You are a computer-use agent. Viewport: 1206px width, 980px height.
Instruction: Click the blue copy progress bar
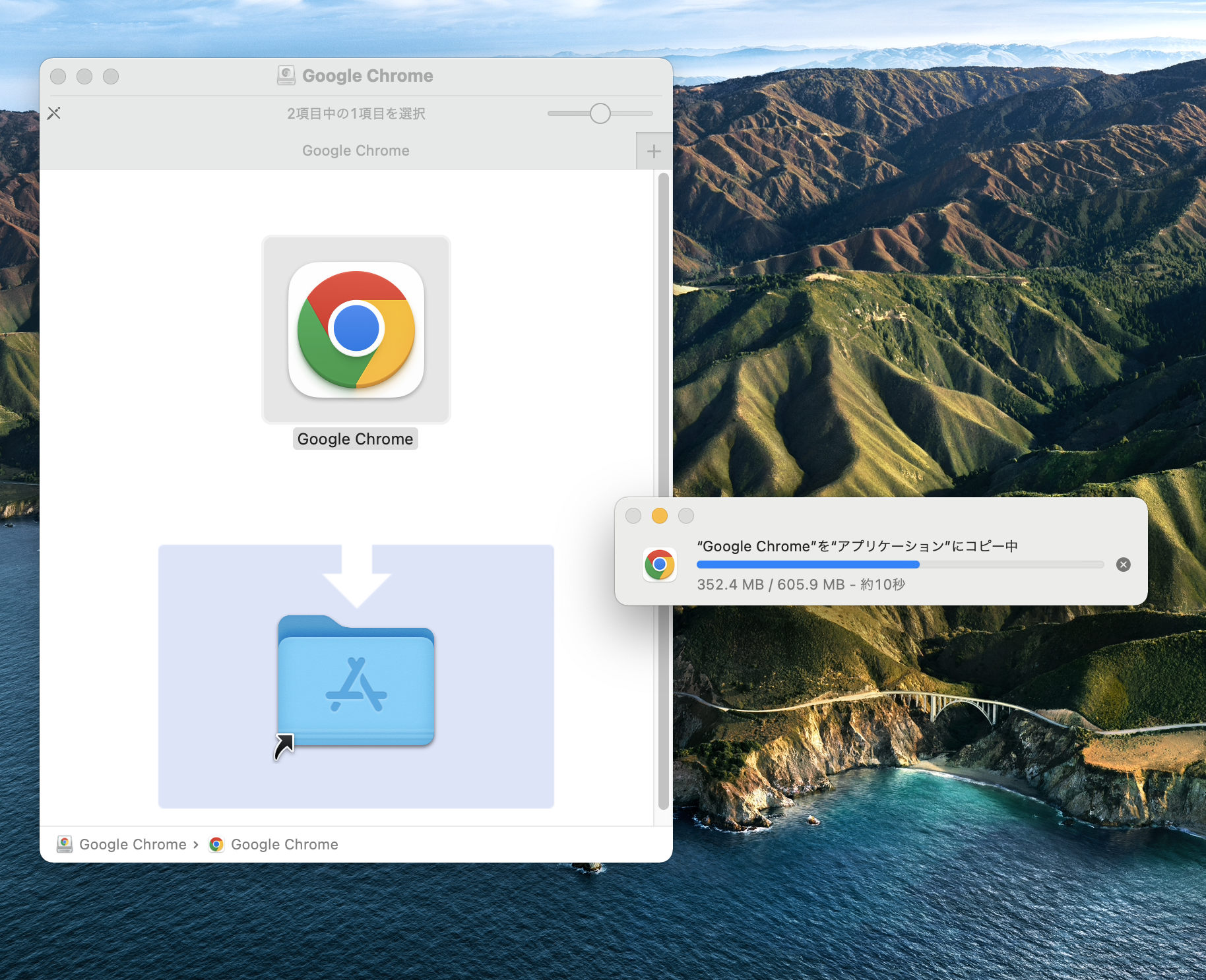[x=808, y=565]
